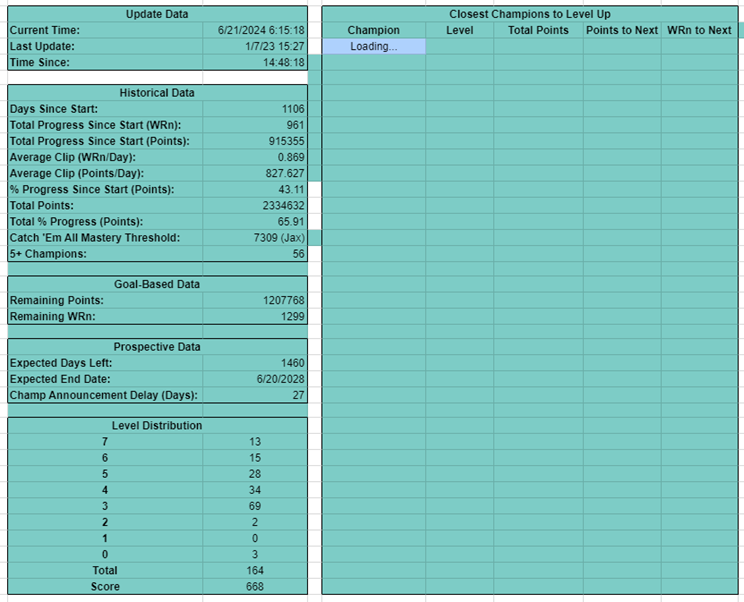Click the Total % Progress value 65.91
The image size is (744, 602).
(255, 222)
